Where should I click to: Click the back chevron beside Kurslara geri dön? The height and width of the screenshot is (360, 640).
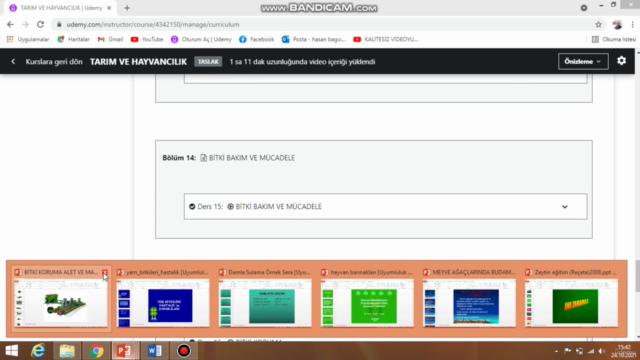13,62
